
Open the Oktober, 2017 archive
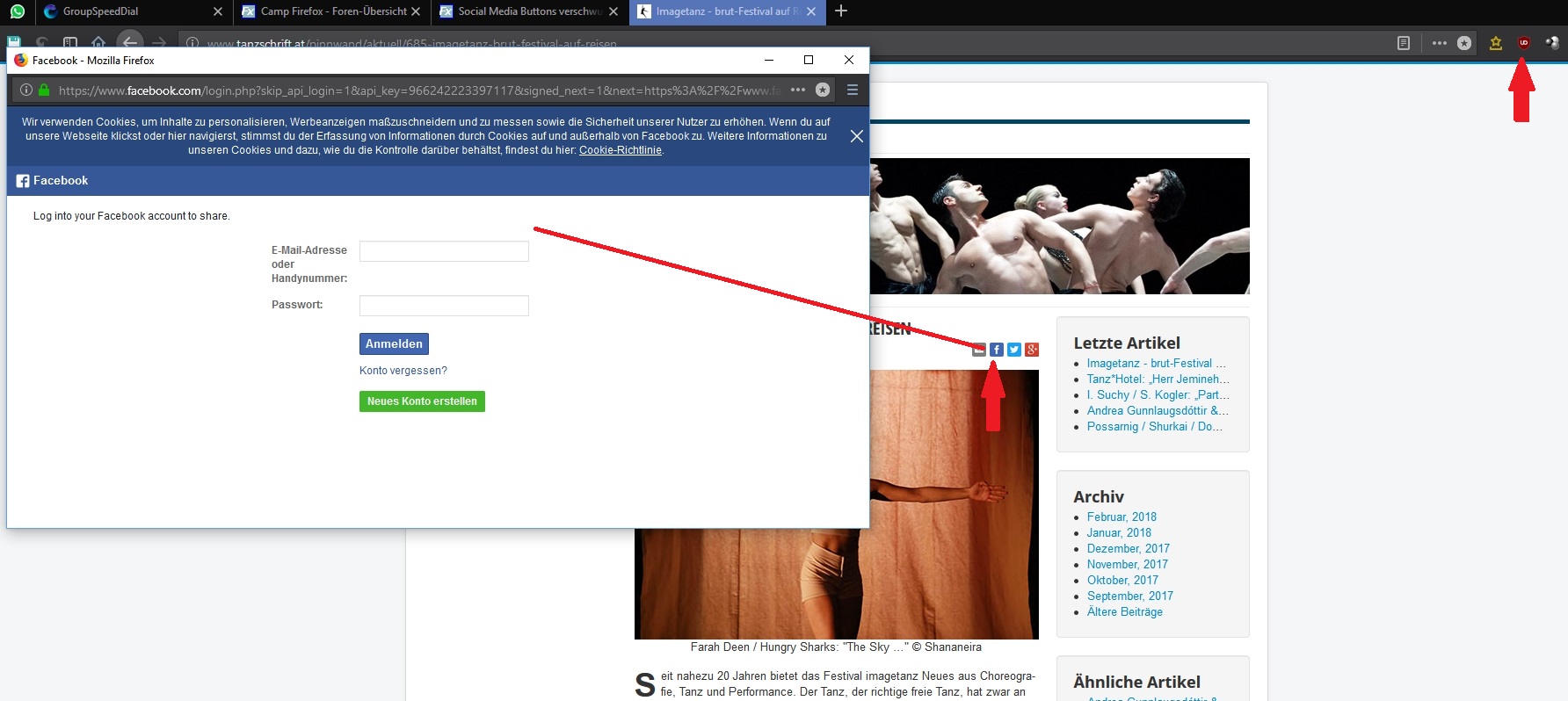point(1122,581)
